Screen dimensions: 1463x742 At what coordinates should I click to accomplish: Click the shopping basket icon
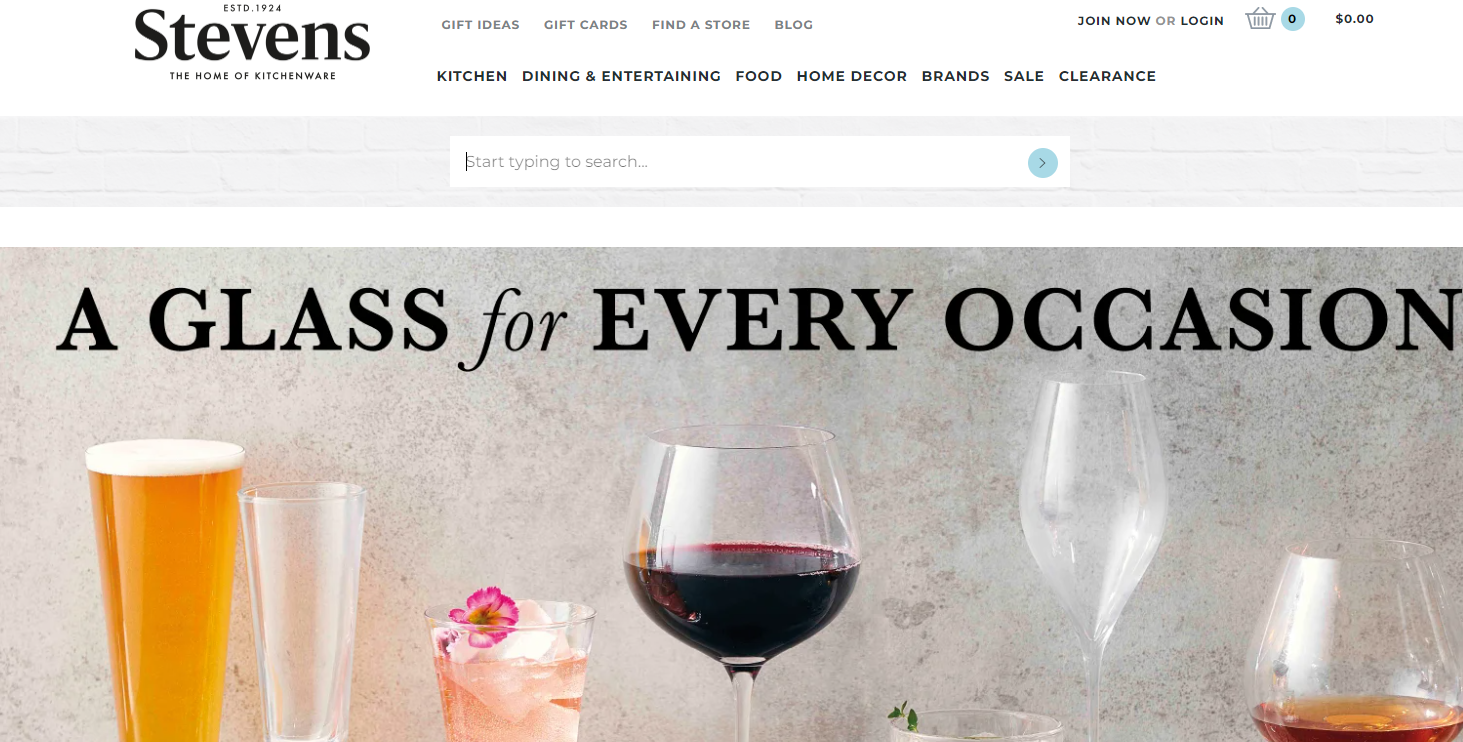click(x=1260, y=19)
